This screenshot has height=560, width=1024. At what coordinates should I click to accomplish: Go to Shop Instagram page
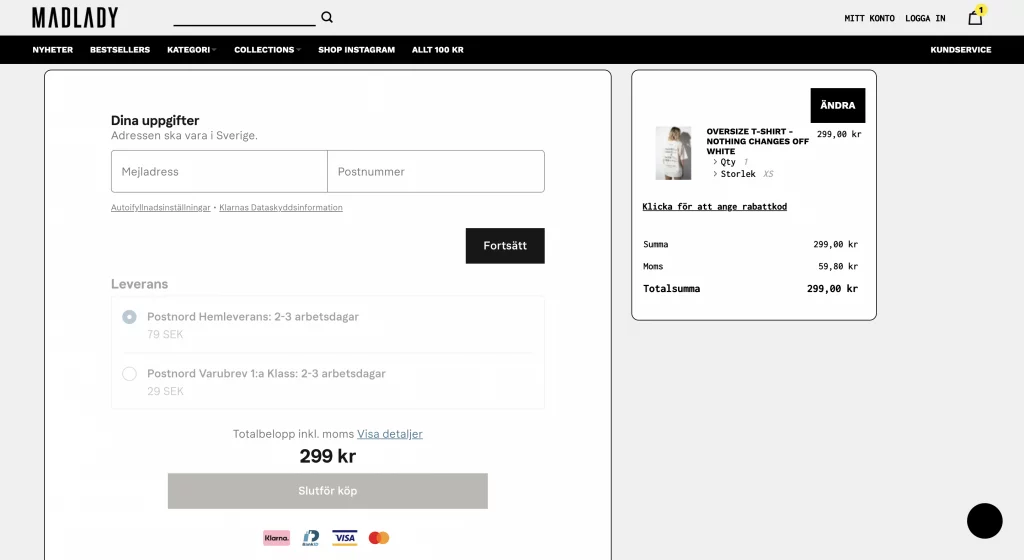pyautogui.click(x=356, y=50)
